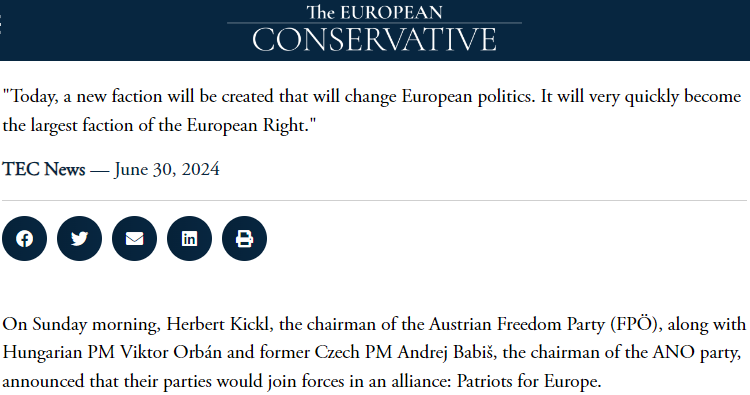Image resolution: width=750 pixels, height=395 pixels.
Task: Click the 'Patriots for Europe' alliance name
Action: click(x=528, y=381)
